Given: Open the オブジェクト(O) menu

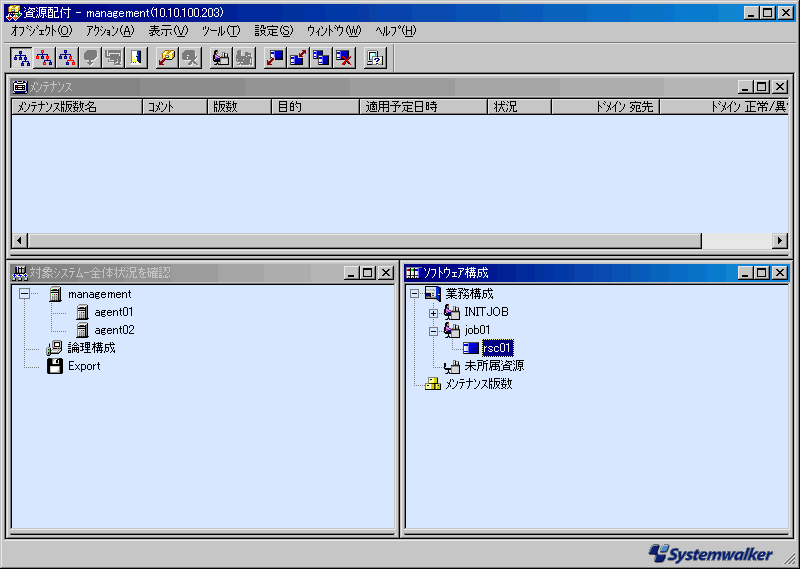Looking at the screenshot, I should click(x=41, y=31).
